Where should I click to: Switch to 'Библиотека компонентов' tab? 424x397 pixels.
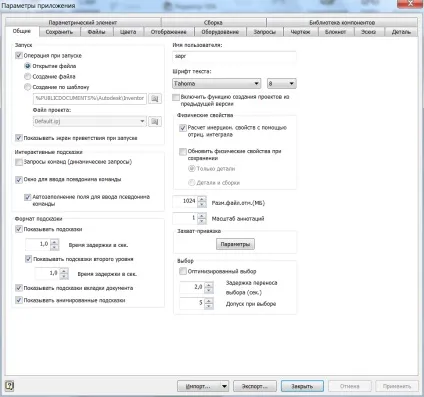point(342,23)
